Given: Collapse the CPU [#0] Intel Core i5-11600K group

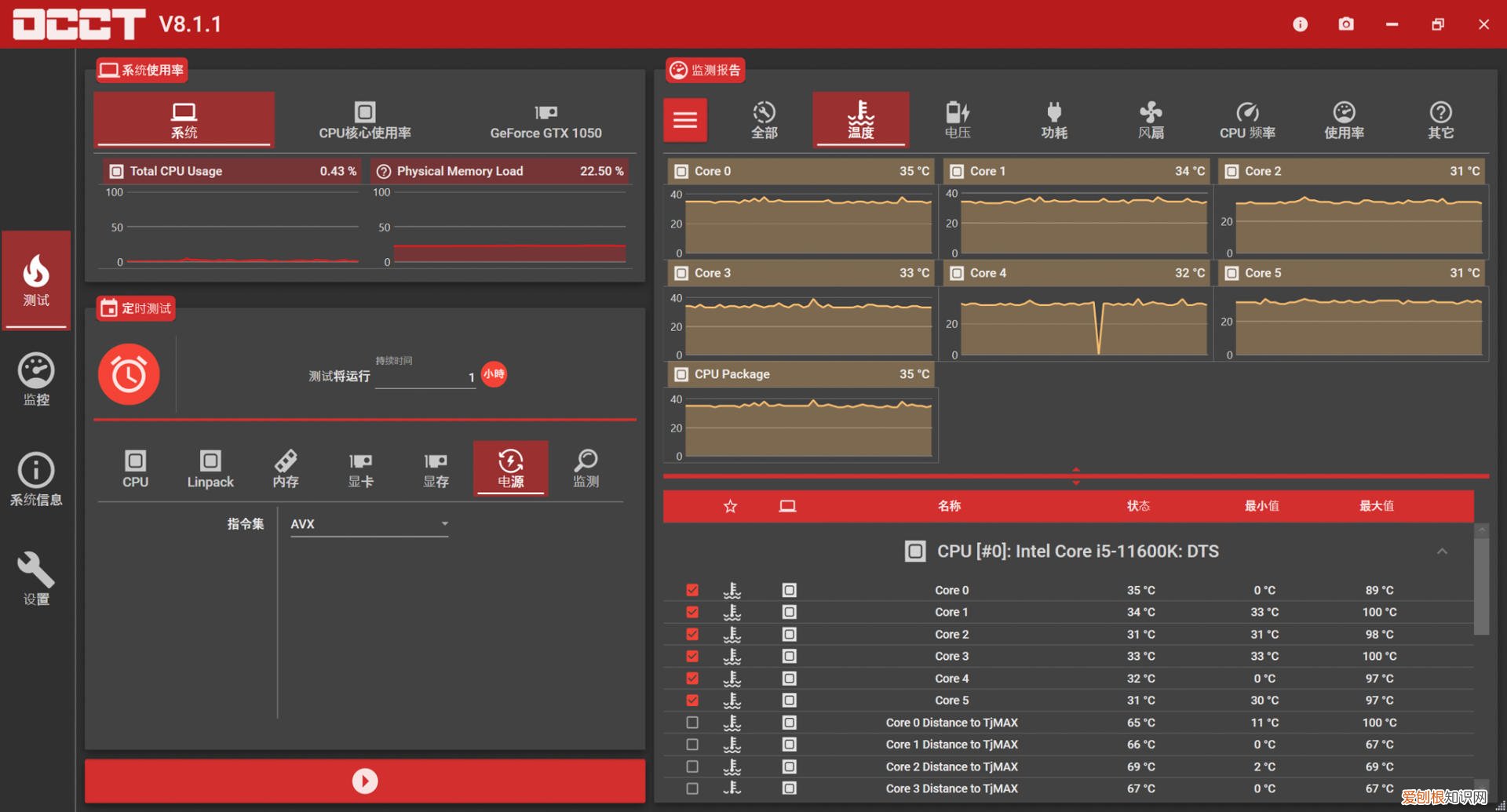Looking at the screenshot, I should (1442, 551).
